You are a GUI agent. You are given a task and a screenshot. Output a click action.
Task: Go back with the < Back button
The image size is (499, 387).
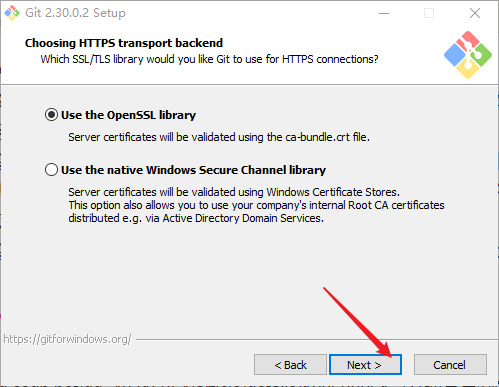(290, 365)
